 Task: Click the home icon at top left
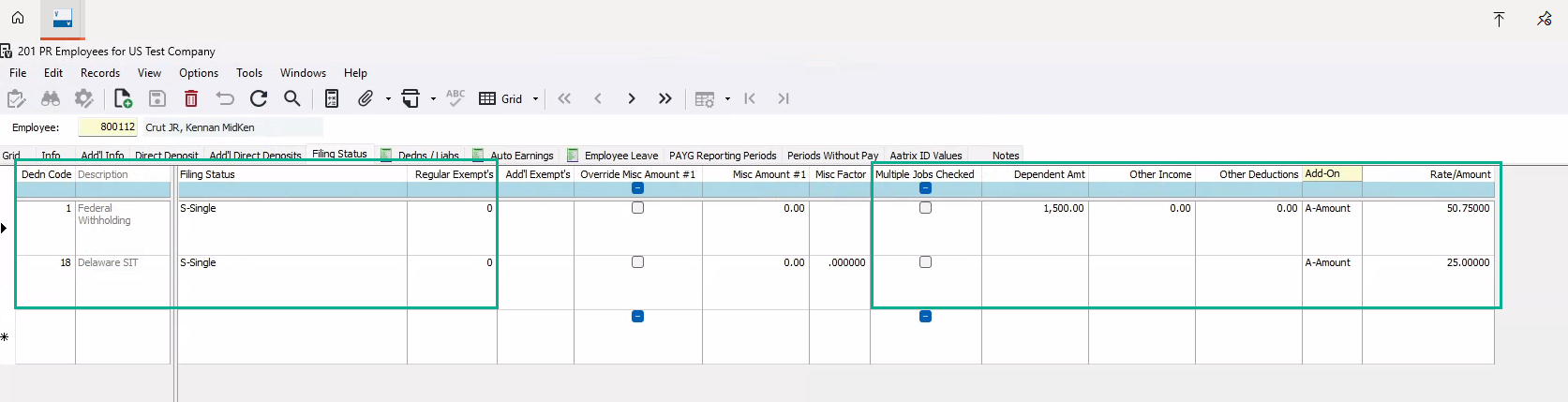point(18,18)
